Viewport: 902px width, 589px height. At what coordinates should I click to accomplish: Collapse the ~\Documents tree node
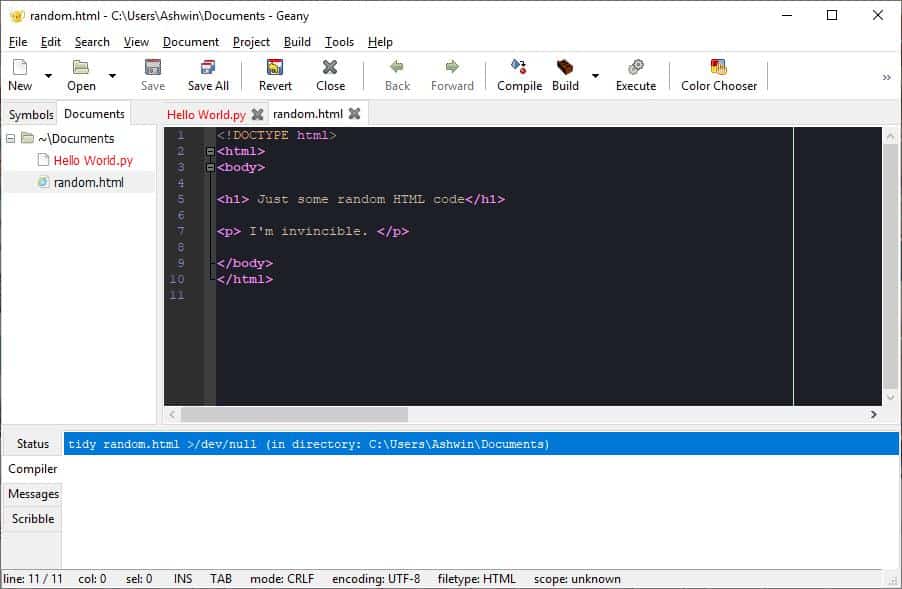click(9, 138)
